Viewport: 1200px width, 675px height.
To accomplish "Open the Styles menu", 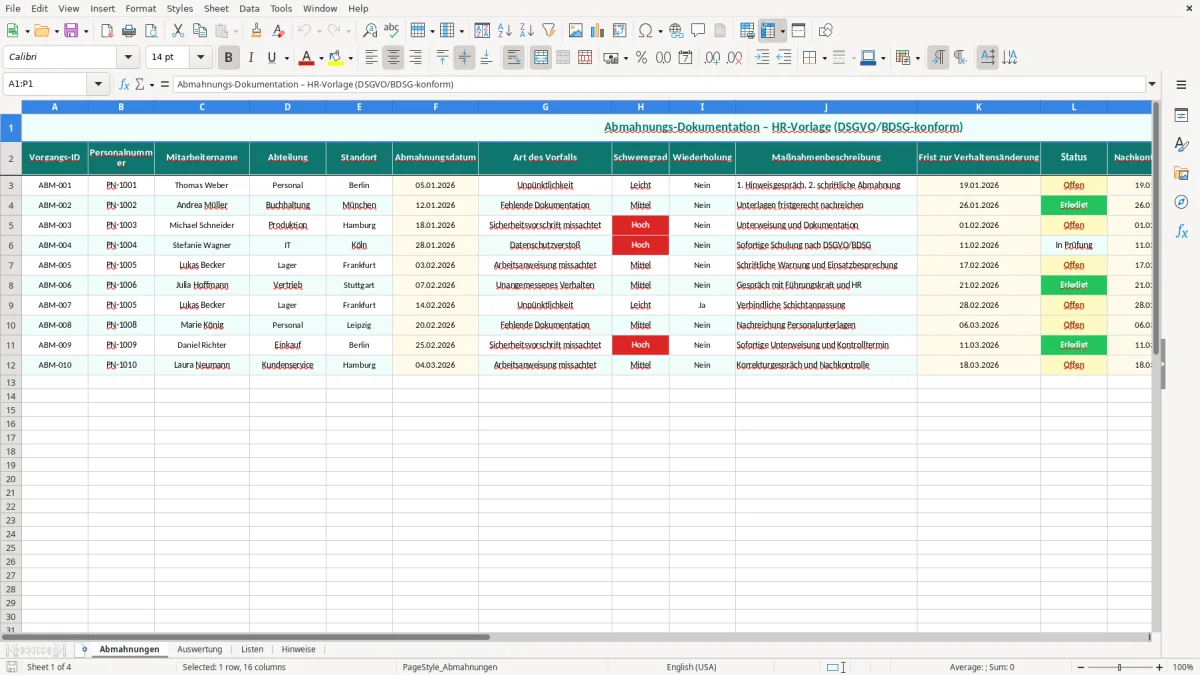I will [x=180, y=8].
